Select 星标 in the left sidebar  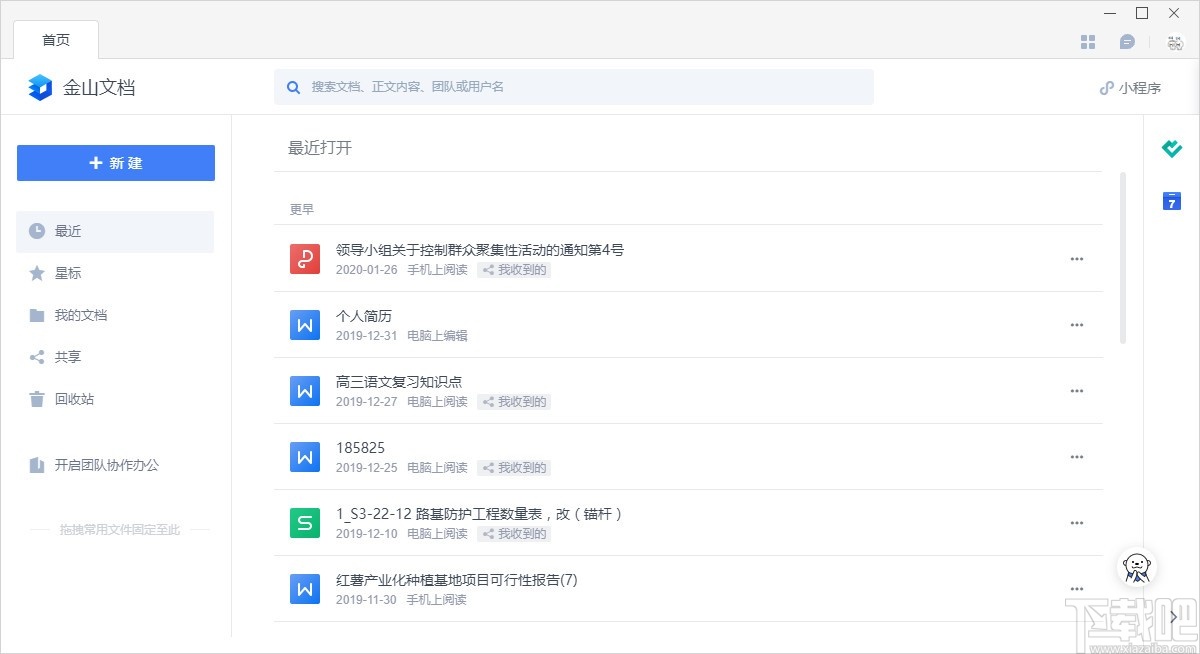(x=67, y=273)
